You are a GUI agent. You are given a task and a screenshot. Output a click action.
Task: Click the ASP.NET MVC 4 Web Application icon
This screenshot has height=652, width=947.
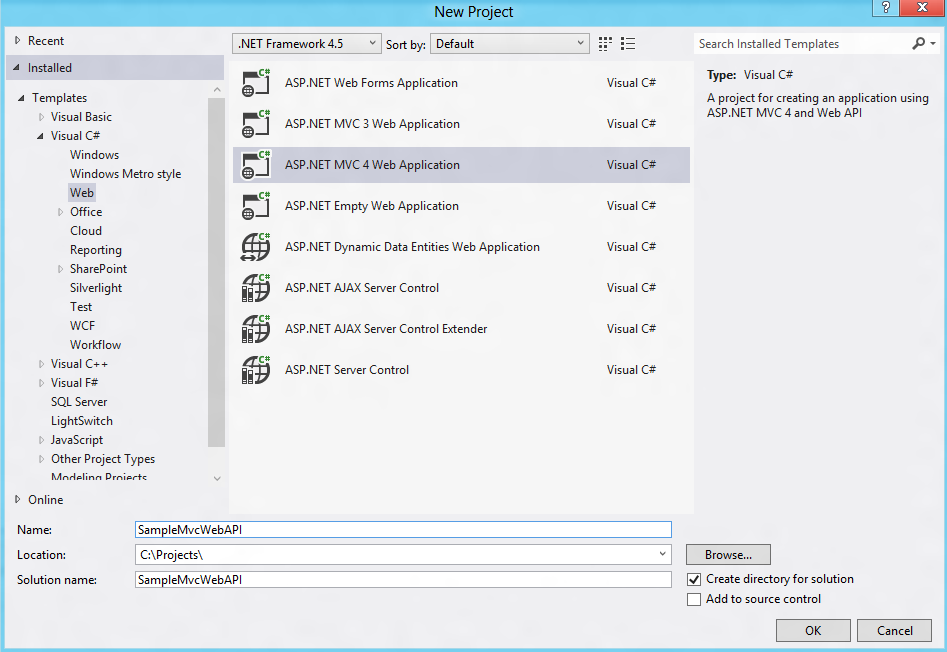click(x=255, y=165)
